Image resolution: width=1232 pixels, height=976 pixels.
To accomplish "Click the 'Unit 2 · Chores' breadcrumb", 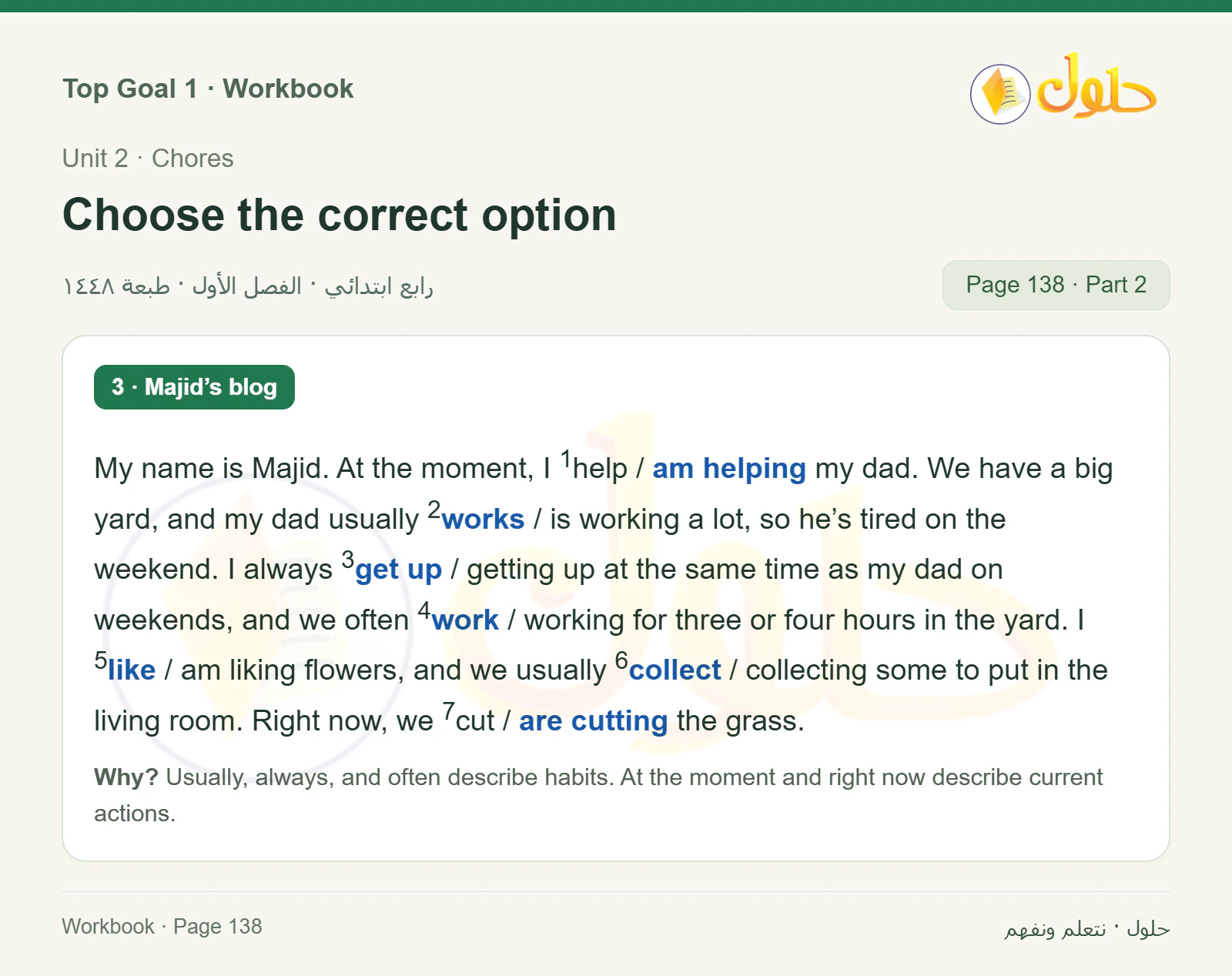I will pos(148,159).
